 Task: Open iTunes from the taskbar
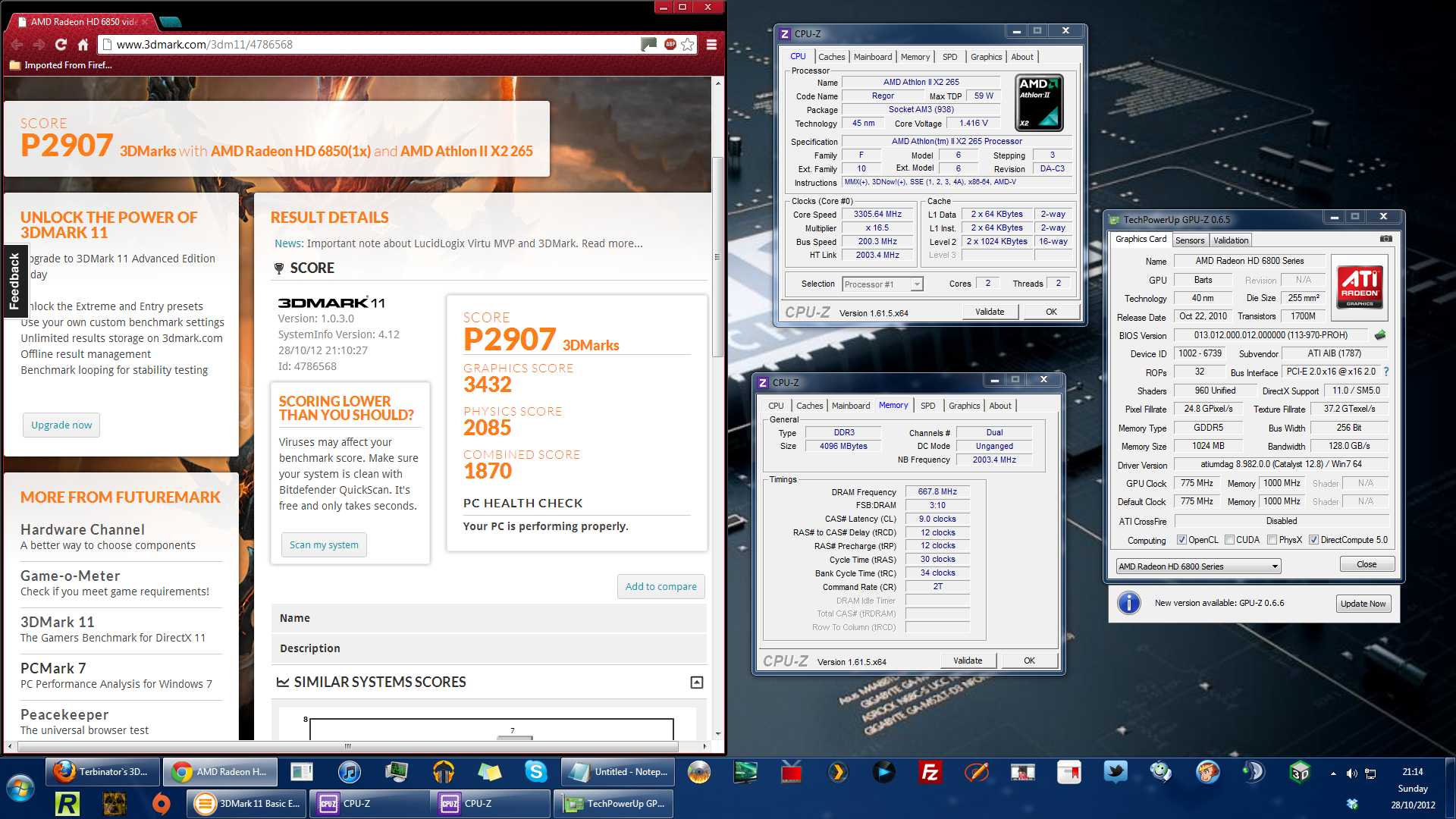[x=349, y=772]
